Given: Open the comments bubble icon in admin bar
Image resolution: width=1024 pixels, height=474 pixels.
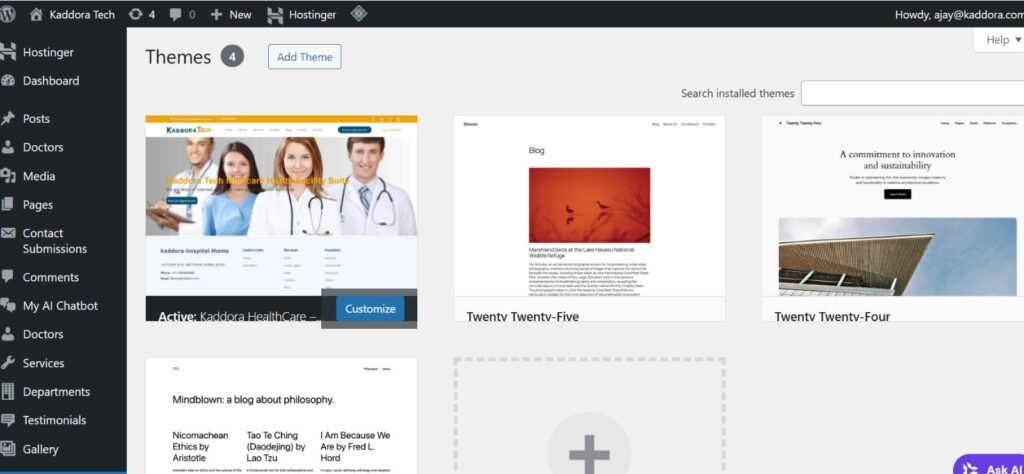Looking at the screenshot, I should [x=176, y=15].
